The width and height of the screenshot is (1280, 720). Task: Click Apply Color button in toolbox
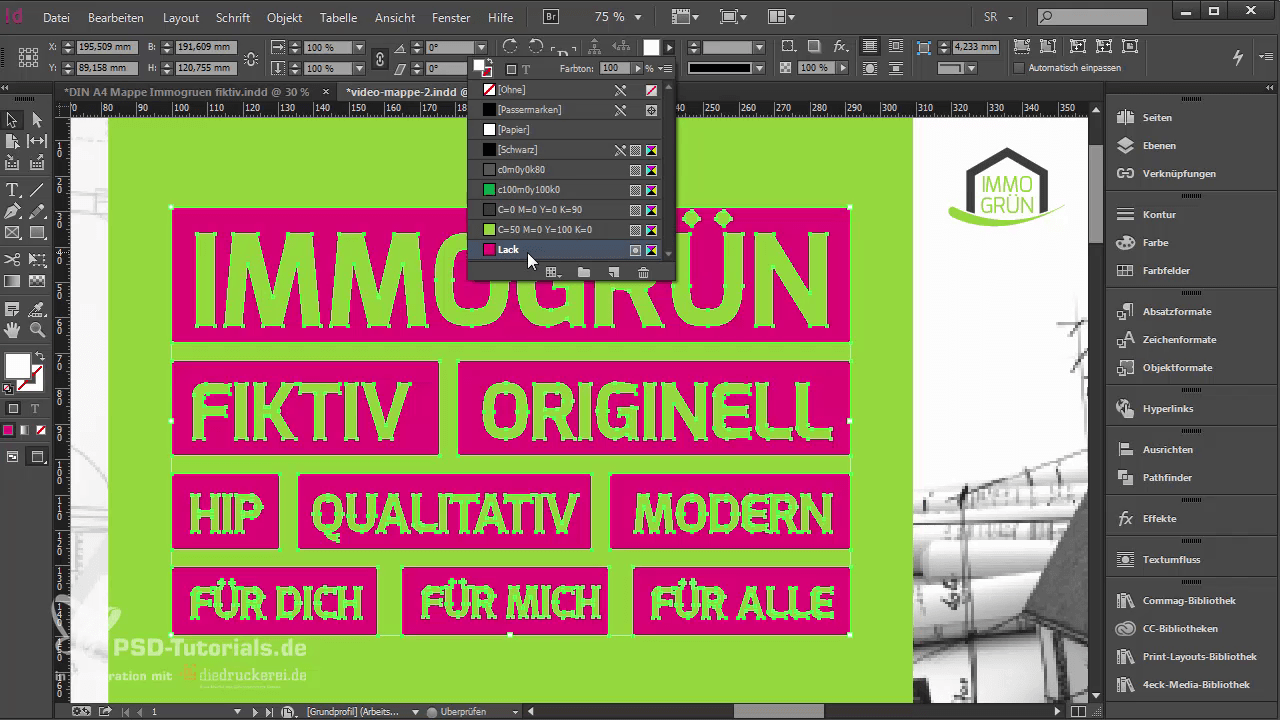click(8, 430)
